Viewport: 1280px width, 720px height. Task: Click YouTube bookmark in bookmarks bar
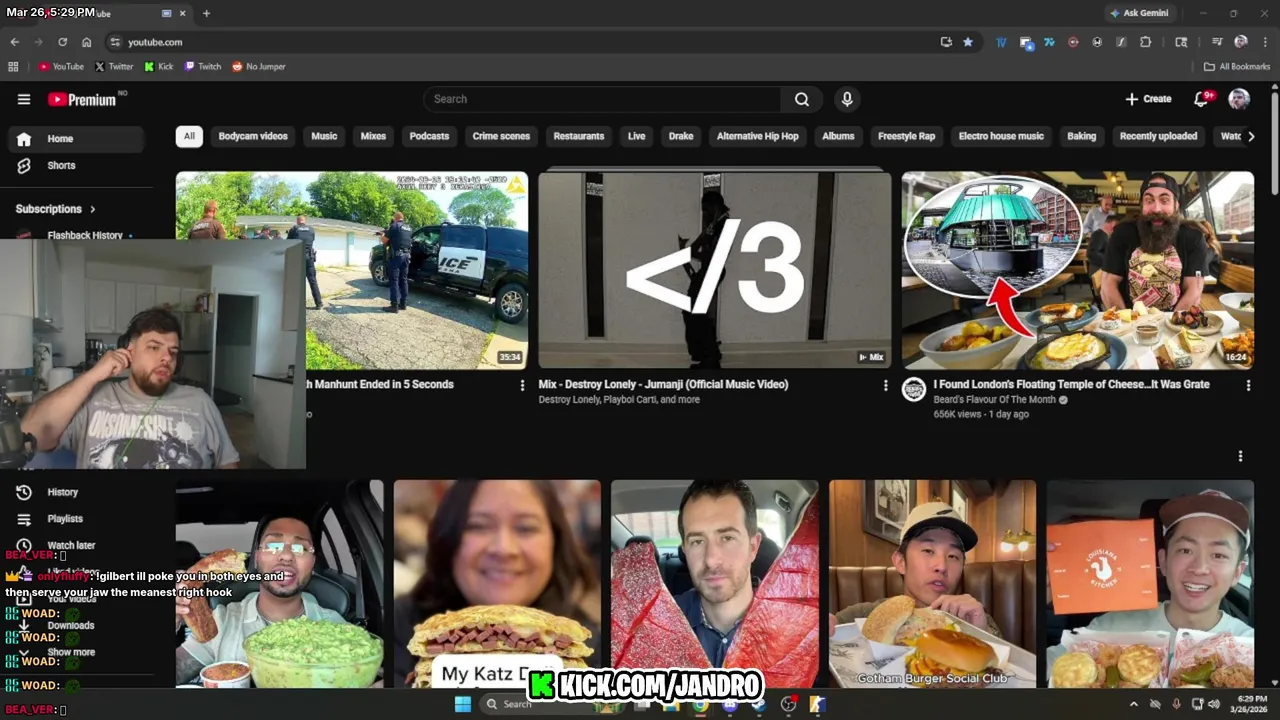click(x=61, y=67)
